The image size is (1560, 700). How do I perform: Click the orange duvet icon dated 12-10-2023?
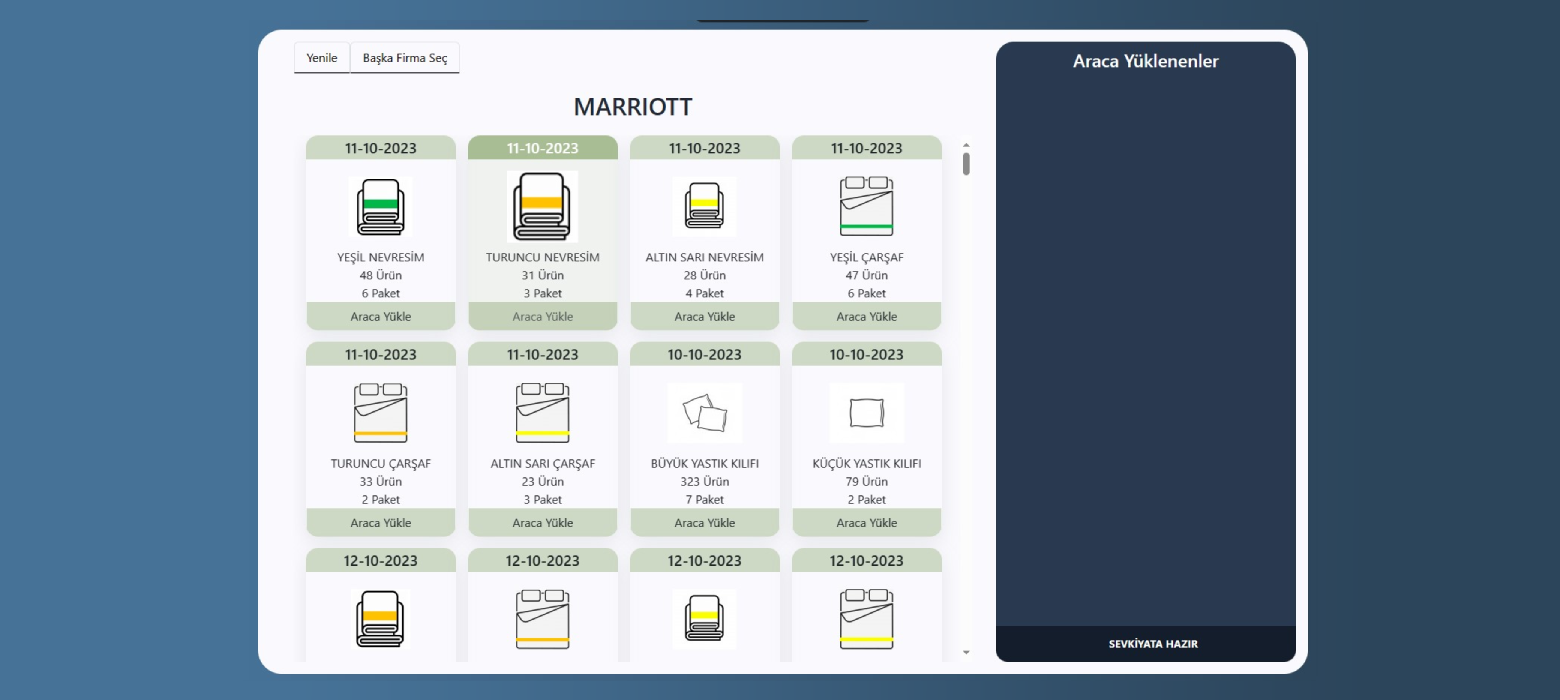(x=380, y=619)
